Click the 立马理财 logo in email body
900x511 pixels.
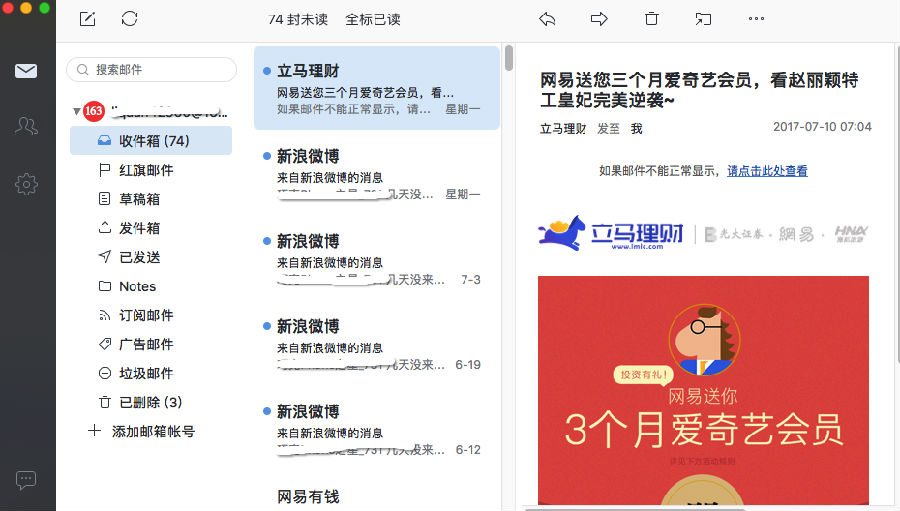click(x=610, y=233)
